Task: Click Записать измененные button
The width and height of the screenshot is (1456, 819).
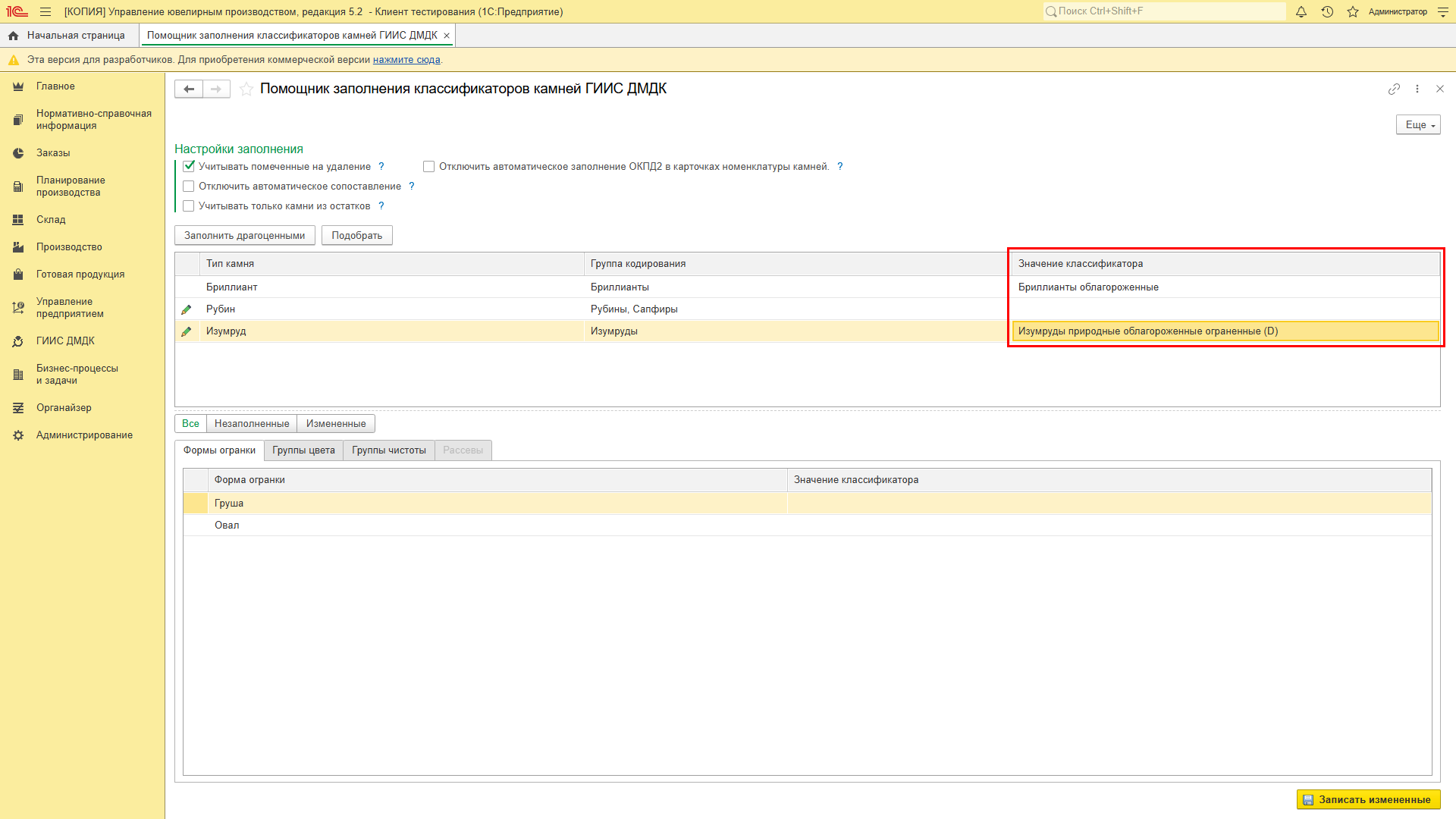Action: (x=1368, y=799)
